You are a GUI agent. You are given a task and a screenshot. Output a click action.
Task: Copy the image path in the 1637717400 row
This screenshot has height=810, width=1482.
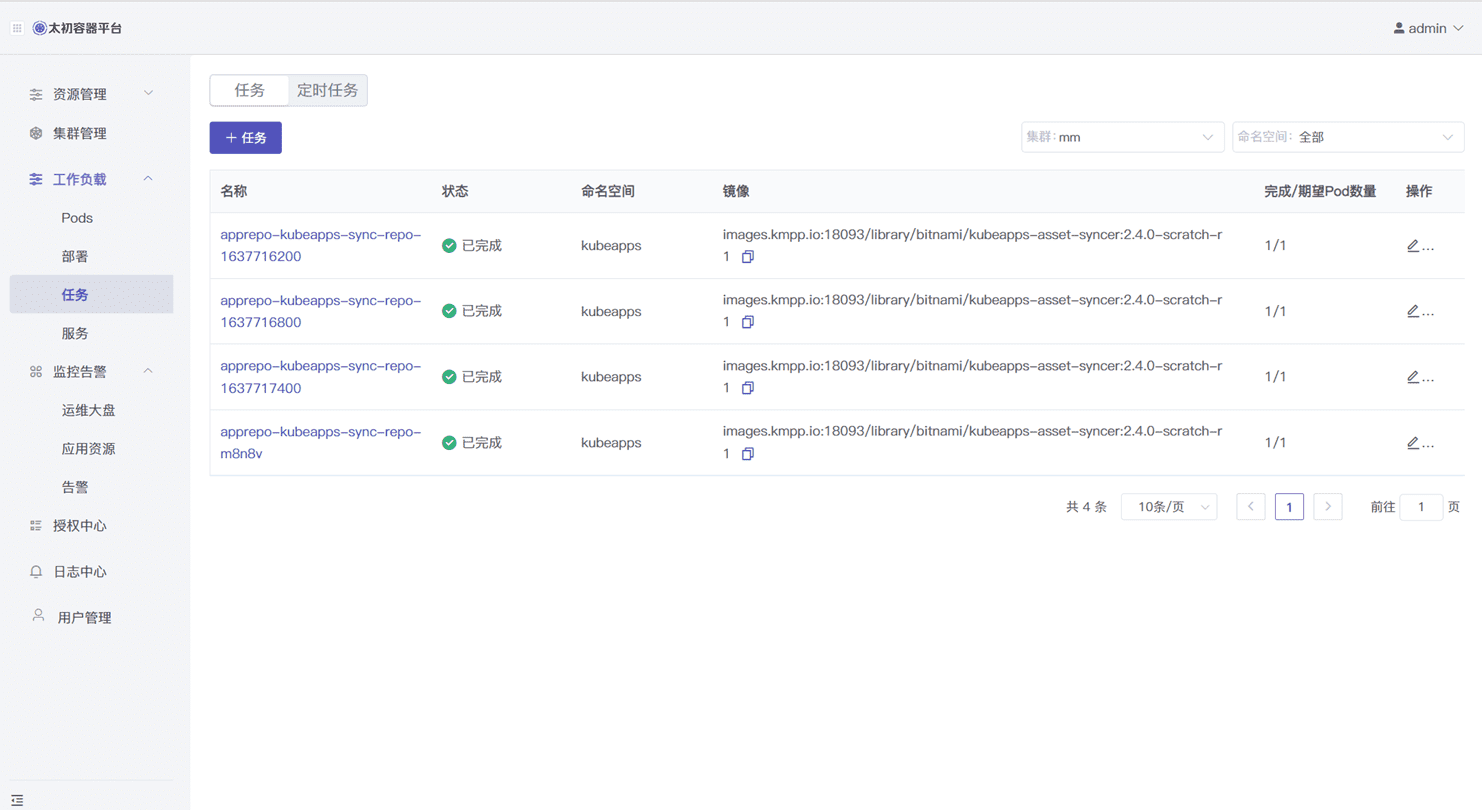click(747, 388)
